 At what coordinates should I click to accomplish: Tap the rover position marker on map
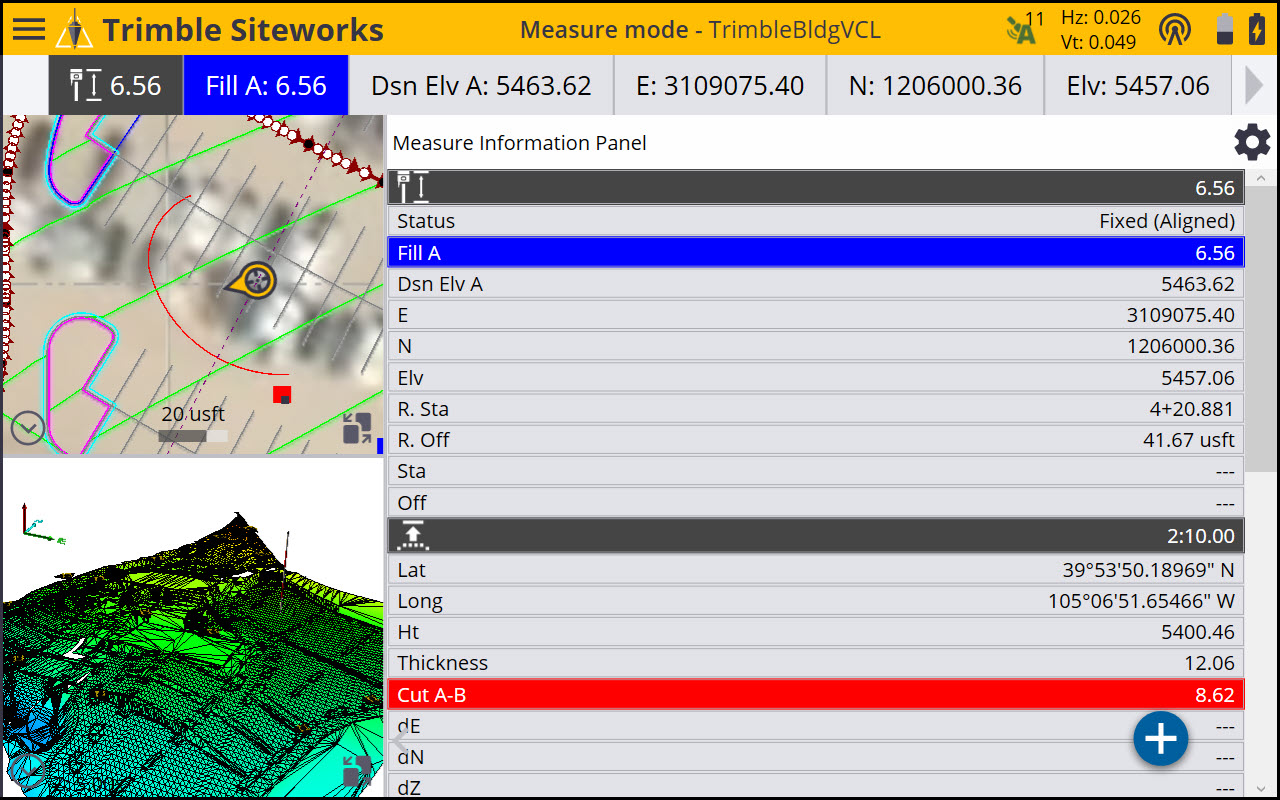(254, 281)
